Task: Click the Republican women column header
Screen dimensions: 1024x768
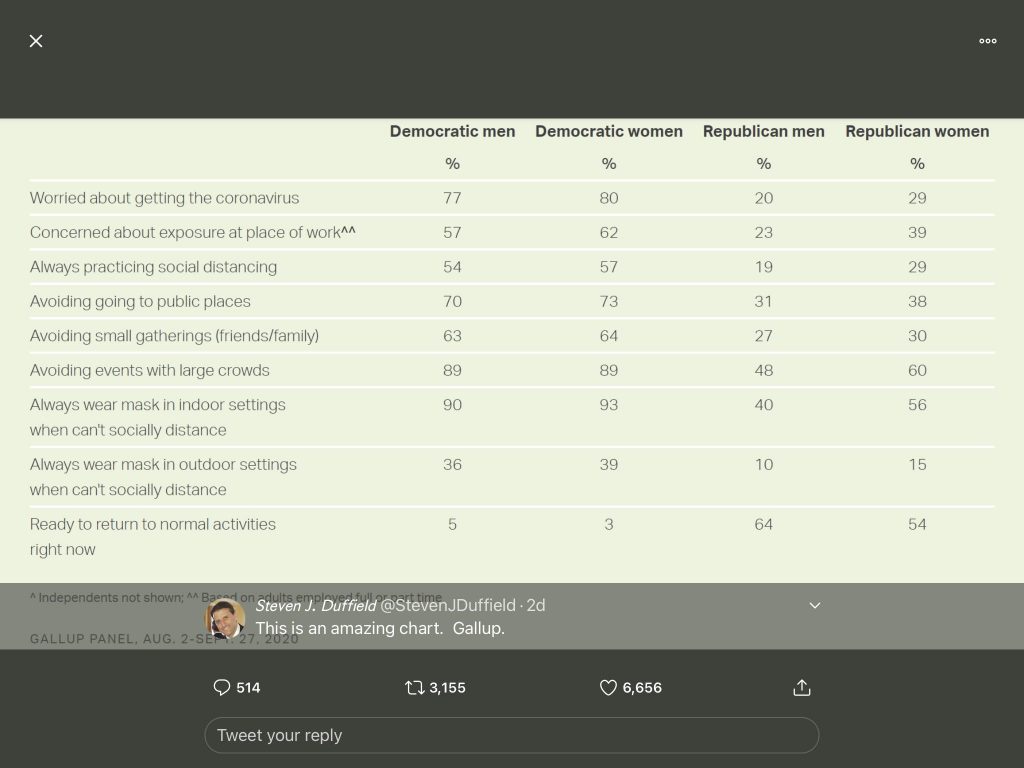Action: pos(917,131)
